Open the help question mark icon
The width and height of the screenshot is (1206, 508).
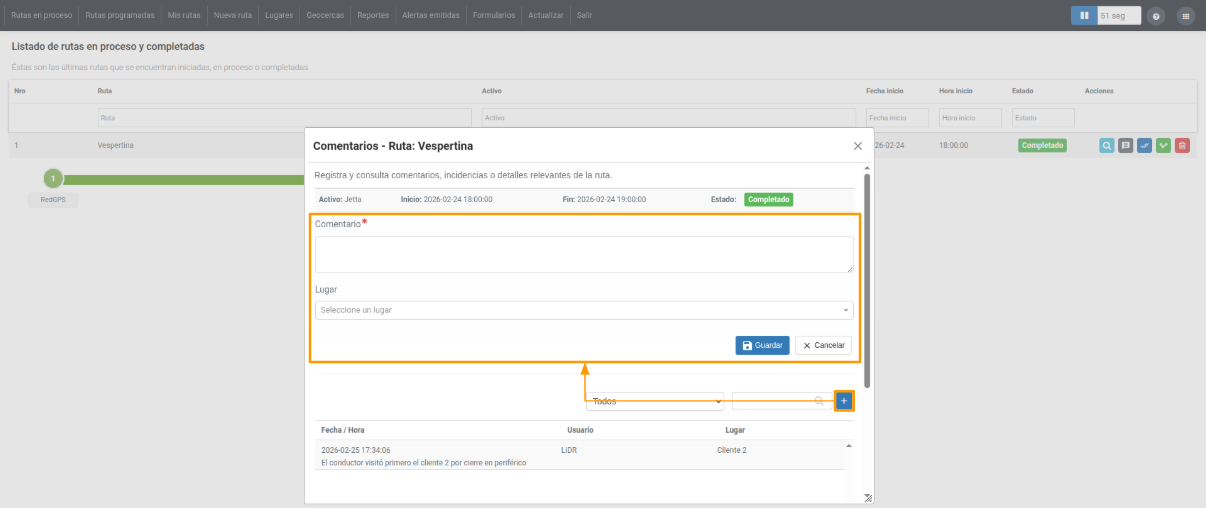pyautogui.click(x=1156, y=16)
